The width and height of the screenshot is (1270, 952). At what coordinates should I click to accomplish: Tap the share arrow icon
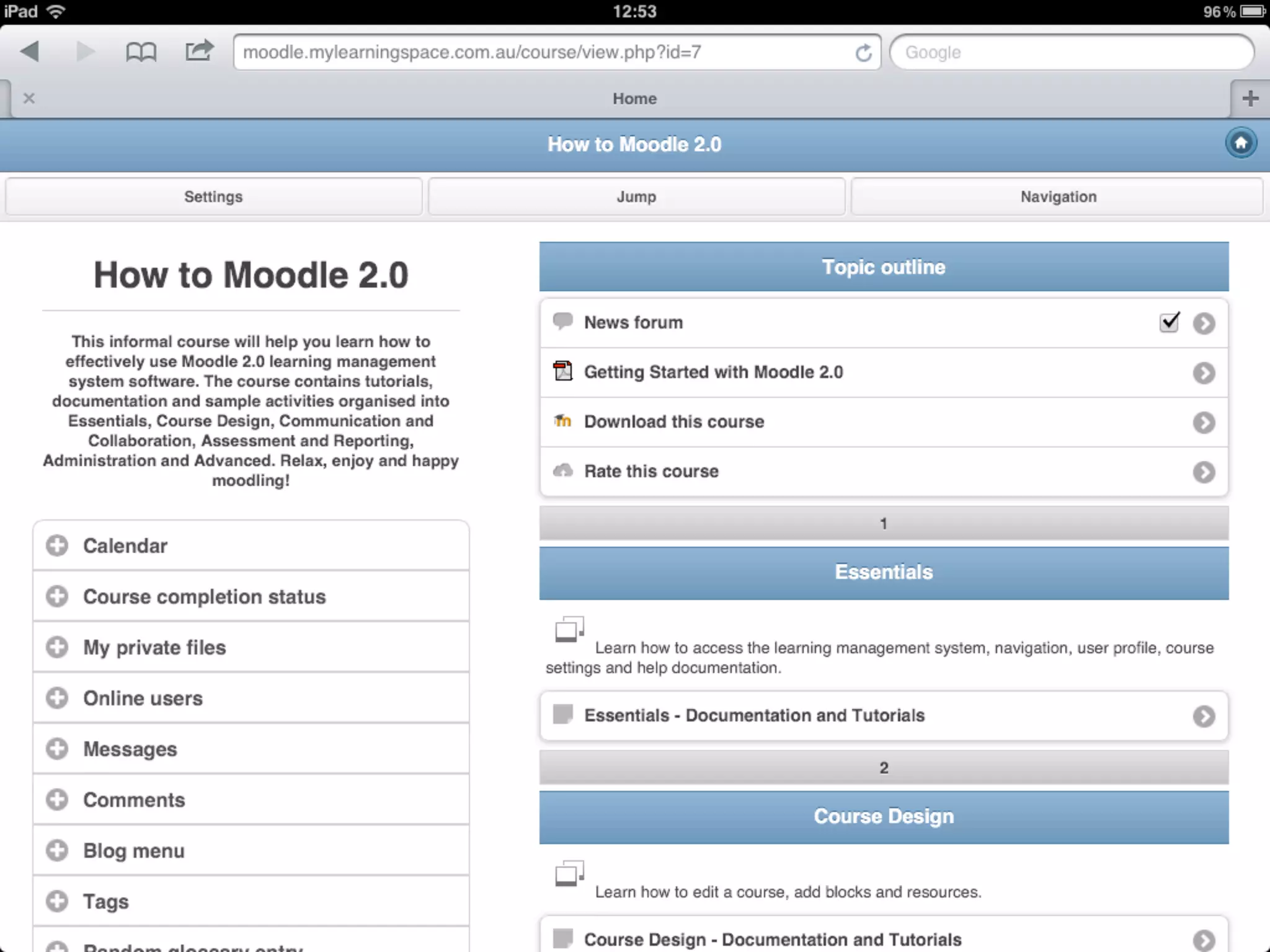pyautogui.click(x=199, y=51)
